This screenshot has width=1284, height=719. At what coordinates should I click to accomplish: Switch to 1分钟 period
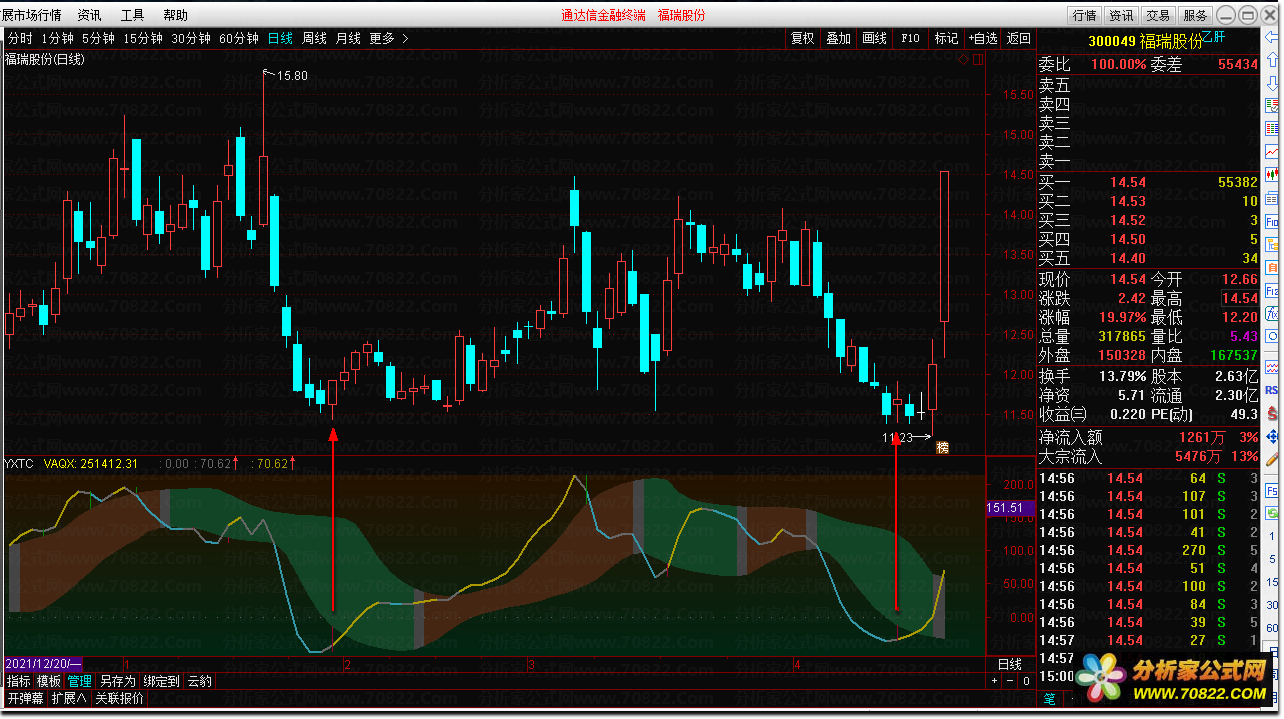[x=58, y=38]
